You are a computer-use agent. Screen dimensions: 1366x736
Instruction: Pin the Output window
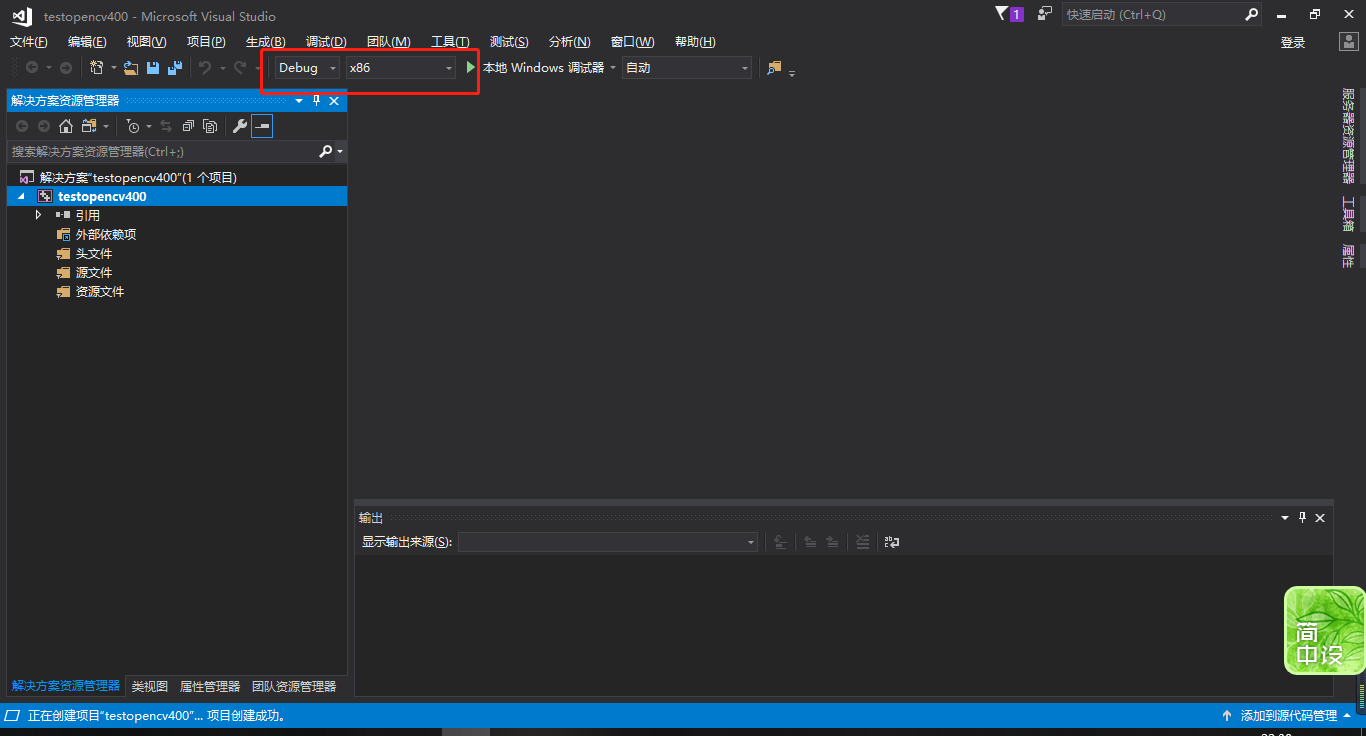coord(1301,517)
